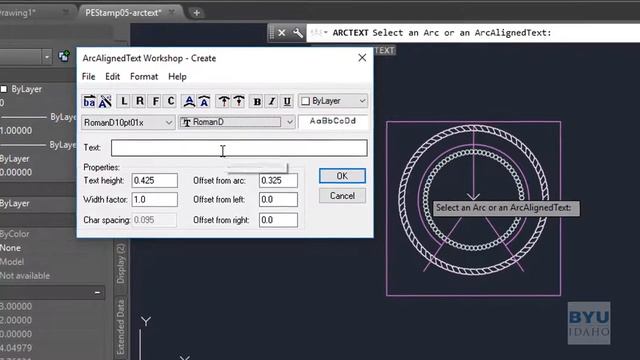Select the ByColor value in properties panel
This screenshot has width=640, height=360.
point(15,234)
